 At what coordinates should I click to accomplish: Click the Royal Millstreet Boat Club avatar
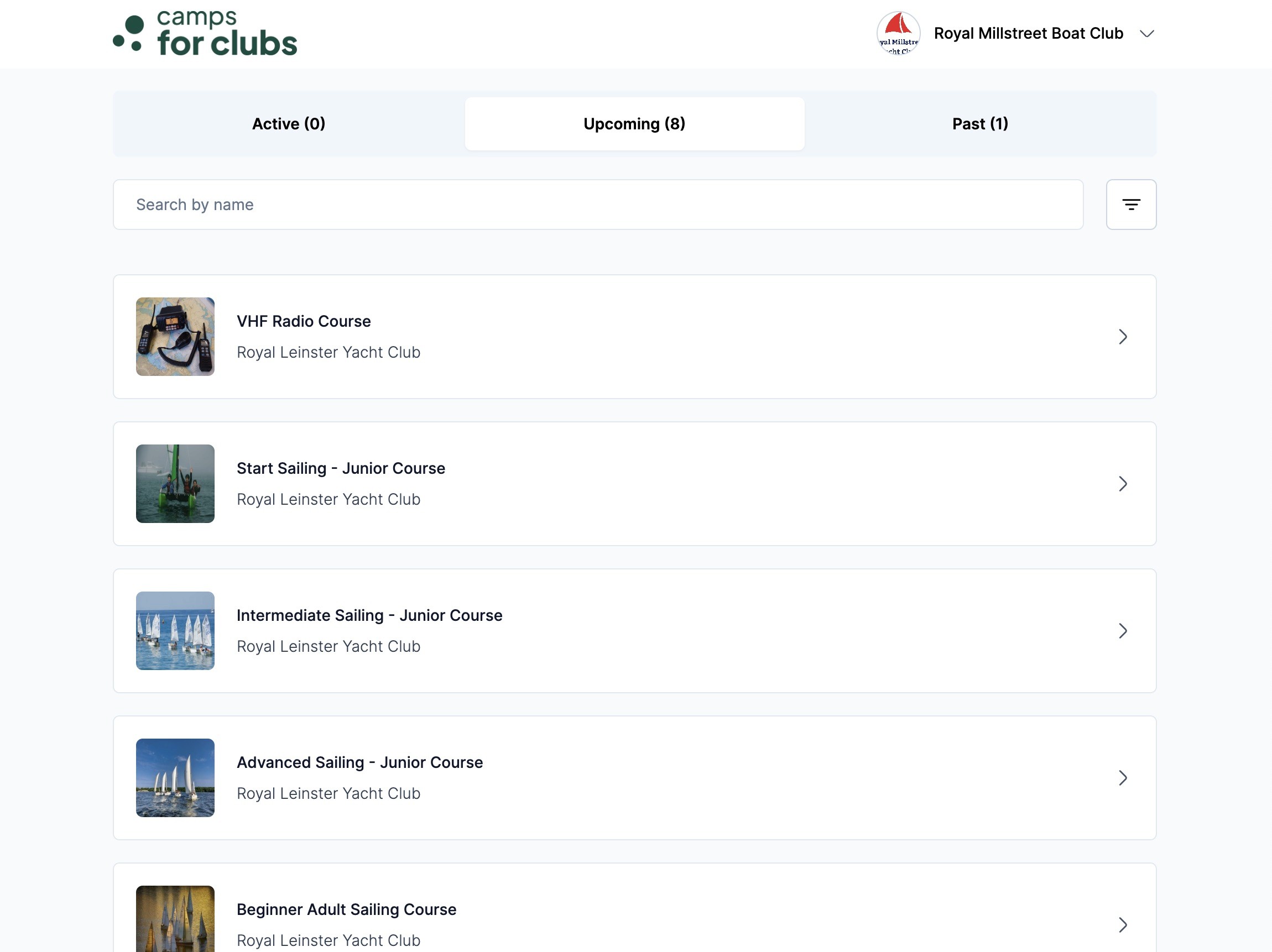898,33
